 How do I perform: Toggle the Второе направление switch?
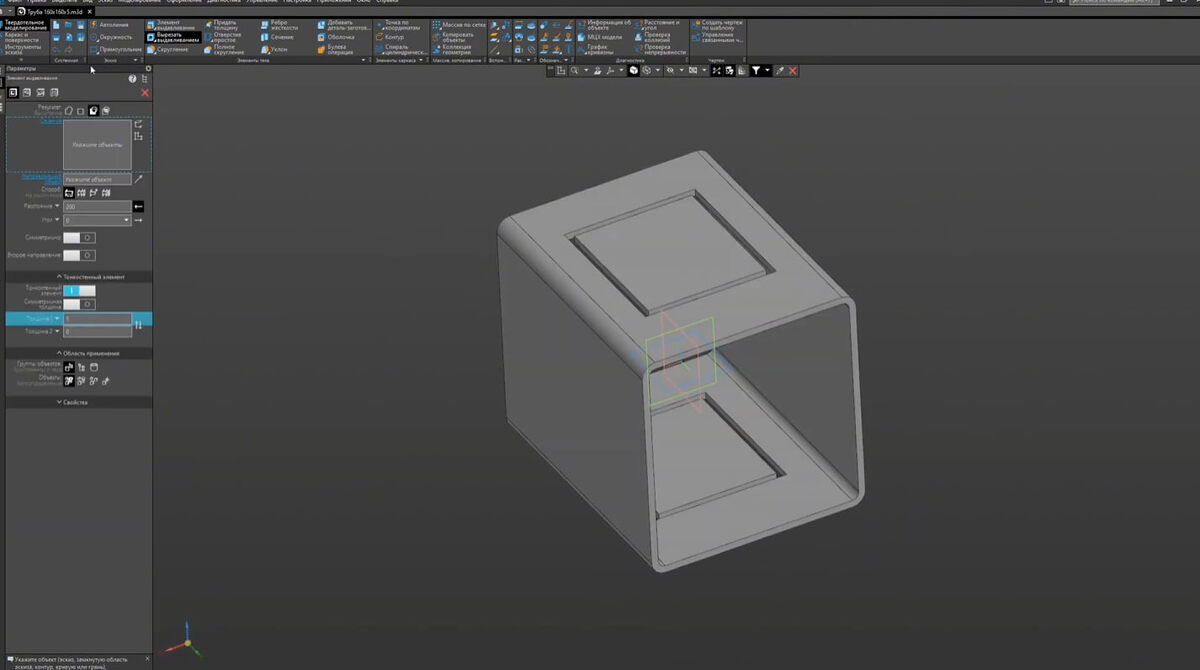point(79,255)
